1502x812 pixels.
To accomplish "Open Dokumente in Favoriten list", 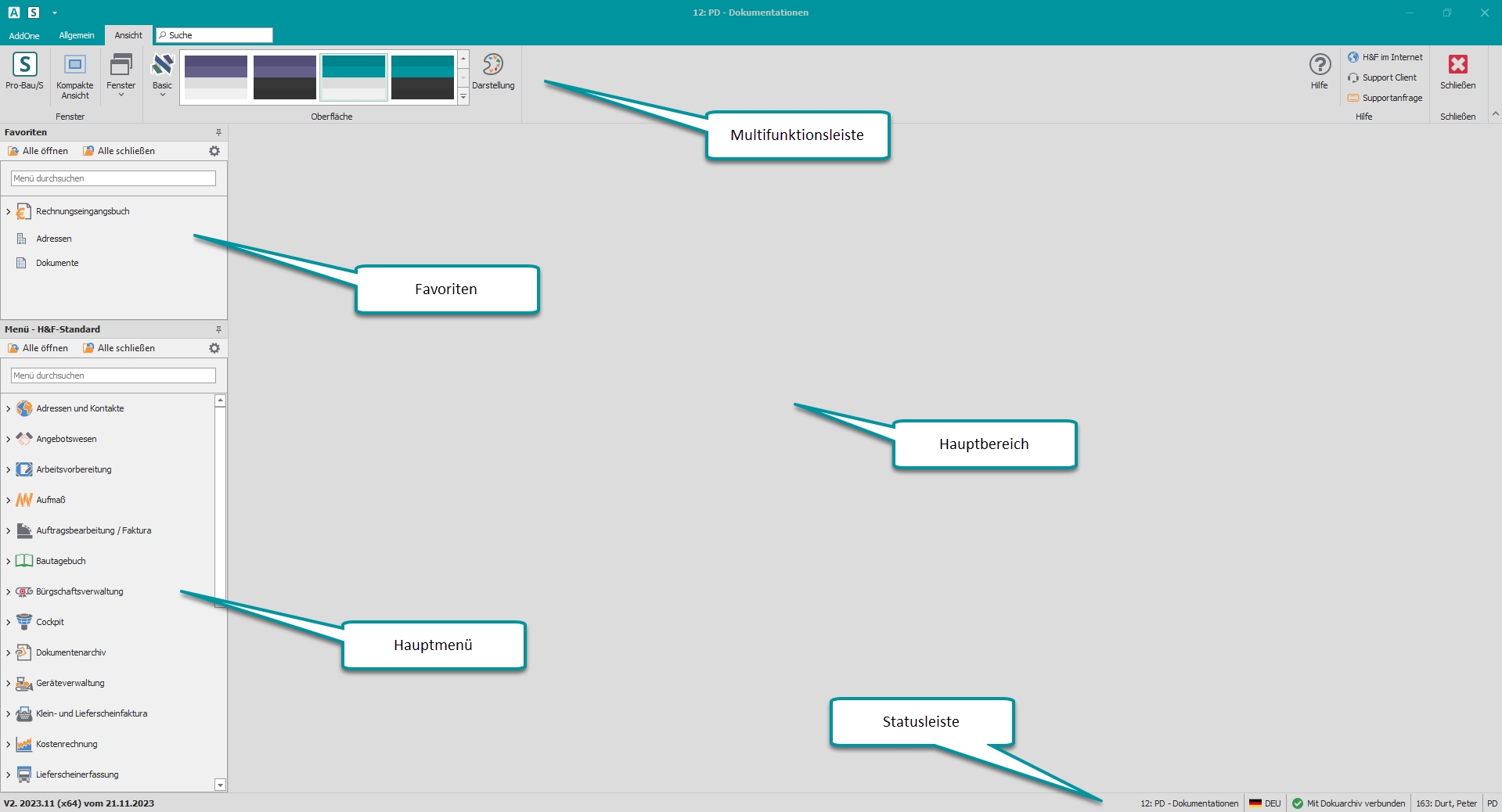I will tap(57, 263).
